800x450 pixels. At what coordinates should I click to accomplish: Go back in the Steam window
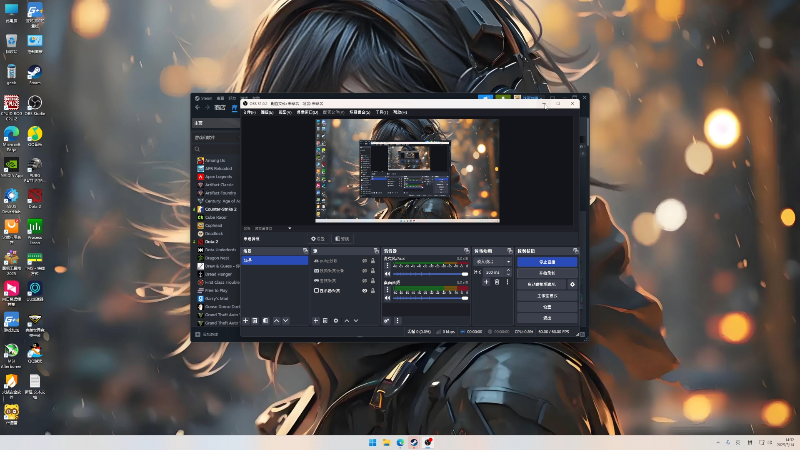(x=197, y=107)
